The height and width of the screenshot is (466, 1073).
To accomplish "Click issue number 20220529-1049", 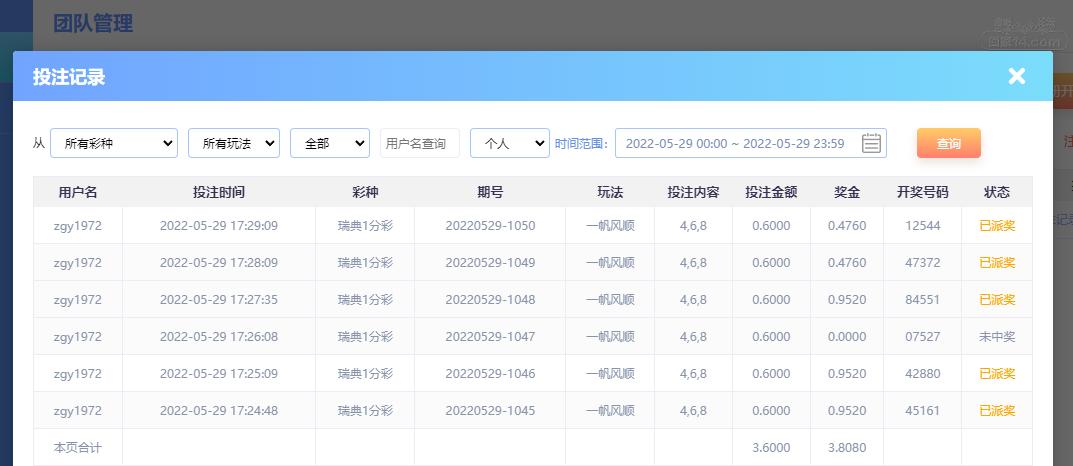I will click(x=490, y=263).
